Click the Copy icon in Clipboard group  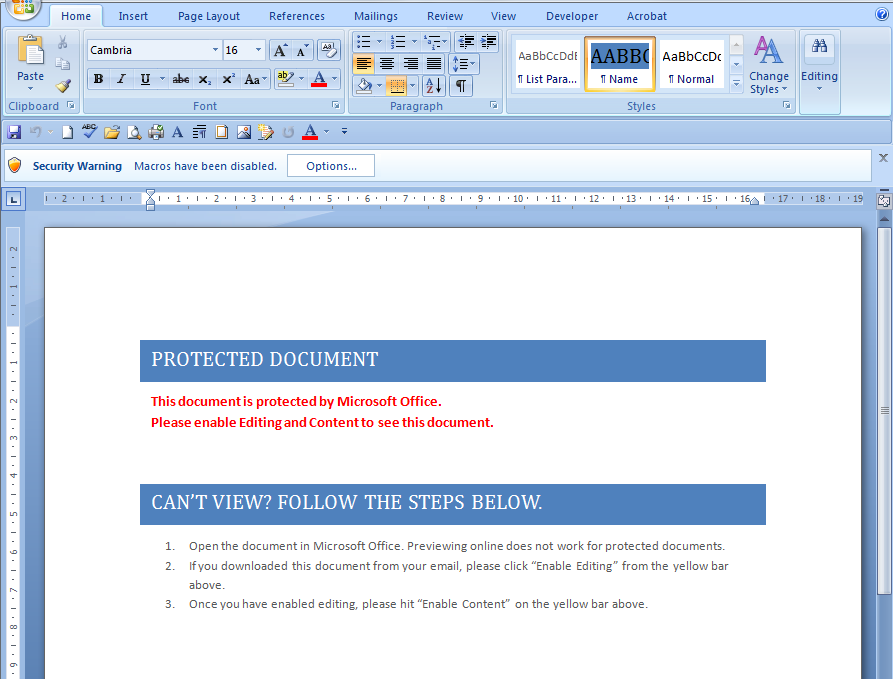click(63, 64)
